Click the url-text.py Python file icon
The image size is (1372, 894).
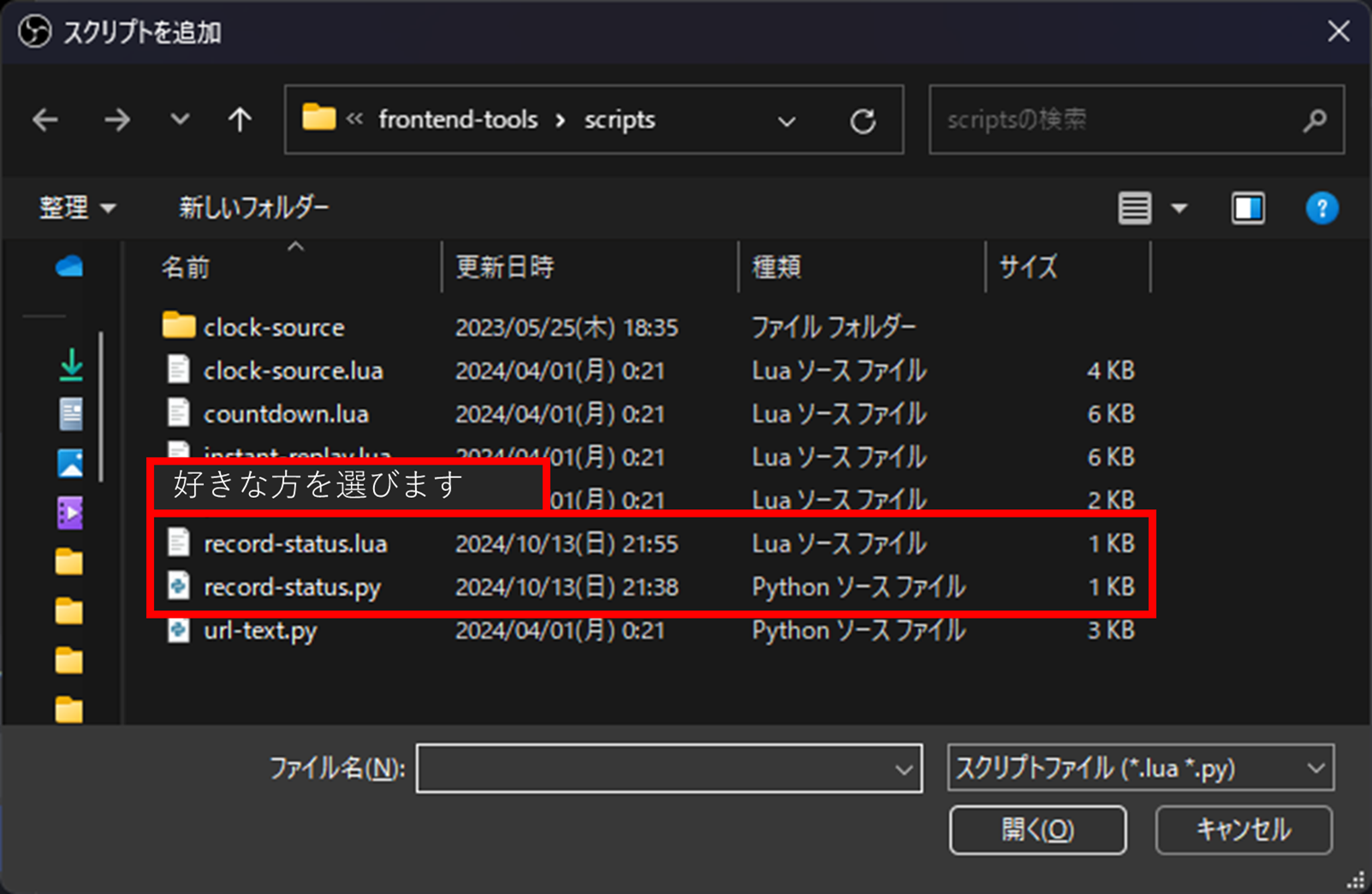pos(178,630)
